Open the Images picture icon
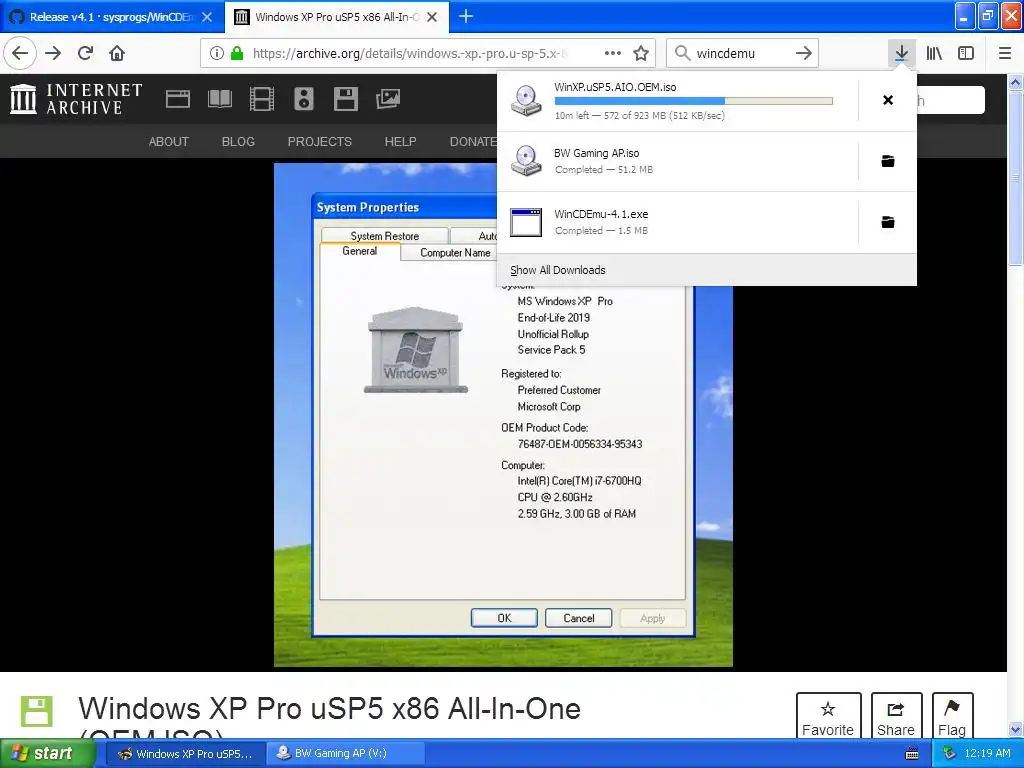 pos(388,99)
